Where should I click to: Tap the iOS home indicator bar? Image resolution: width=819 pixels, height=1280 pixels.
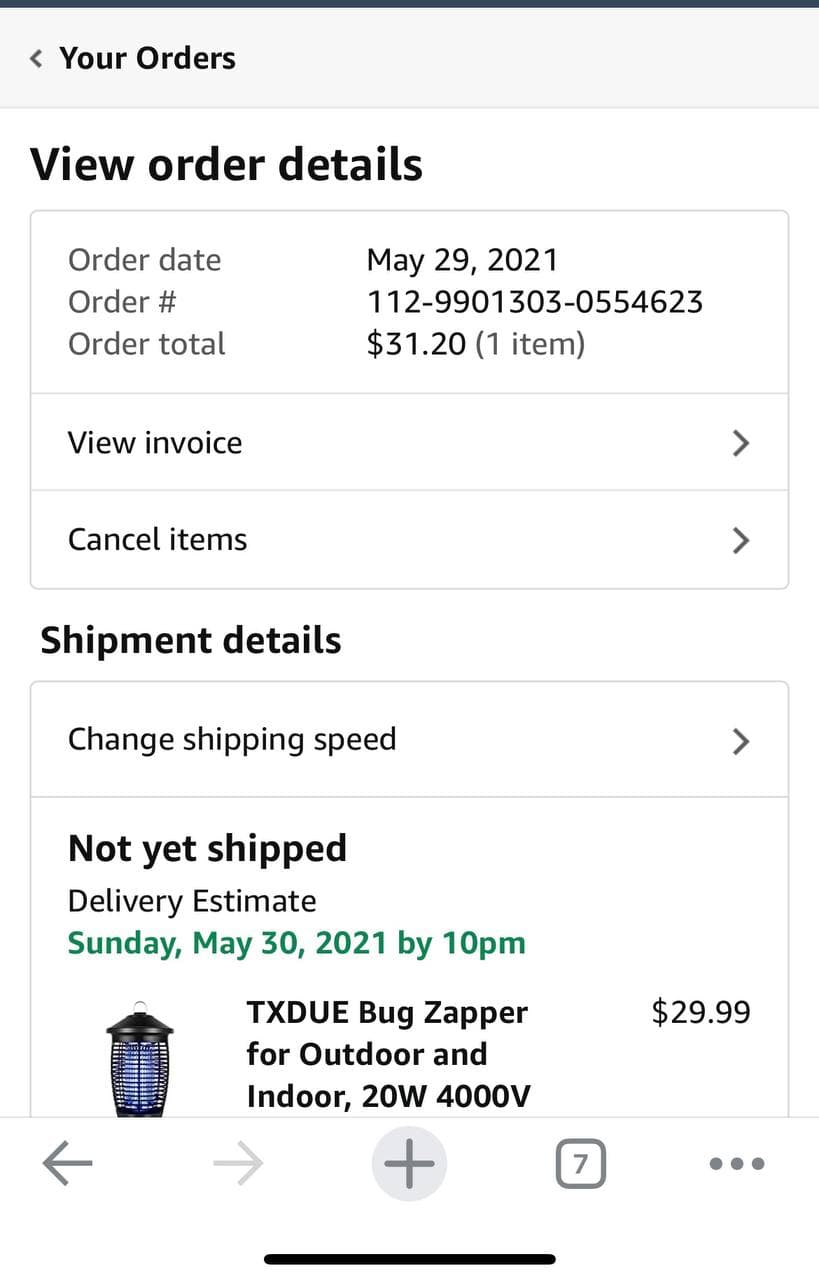pos(409,1259)
